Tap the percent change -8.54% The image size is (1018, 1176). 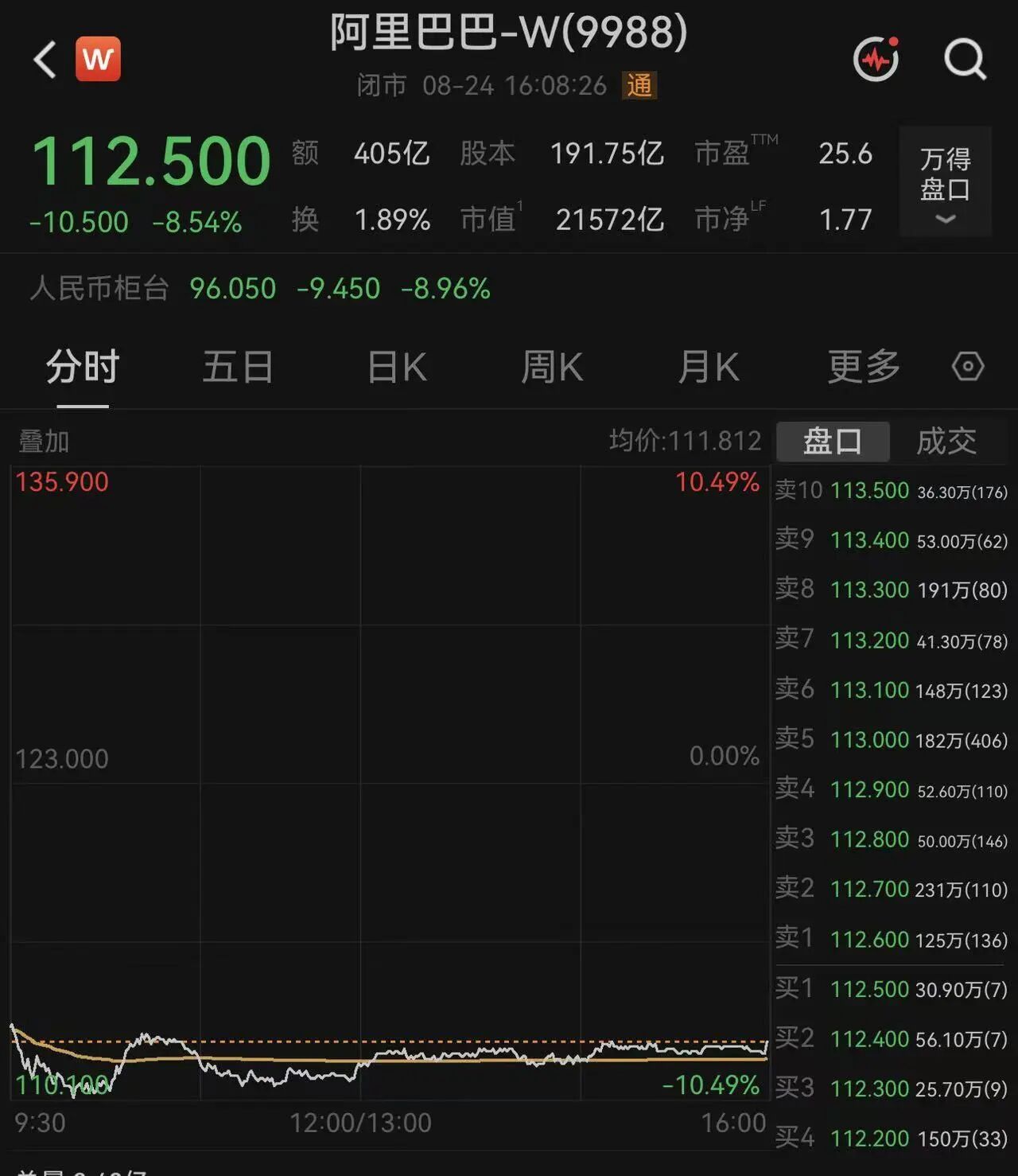pos(197,222)
